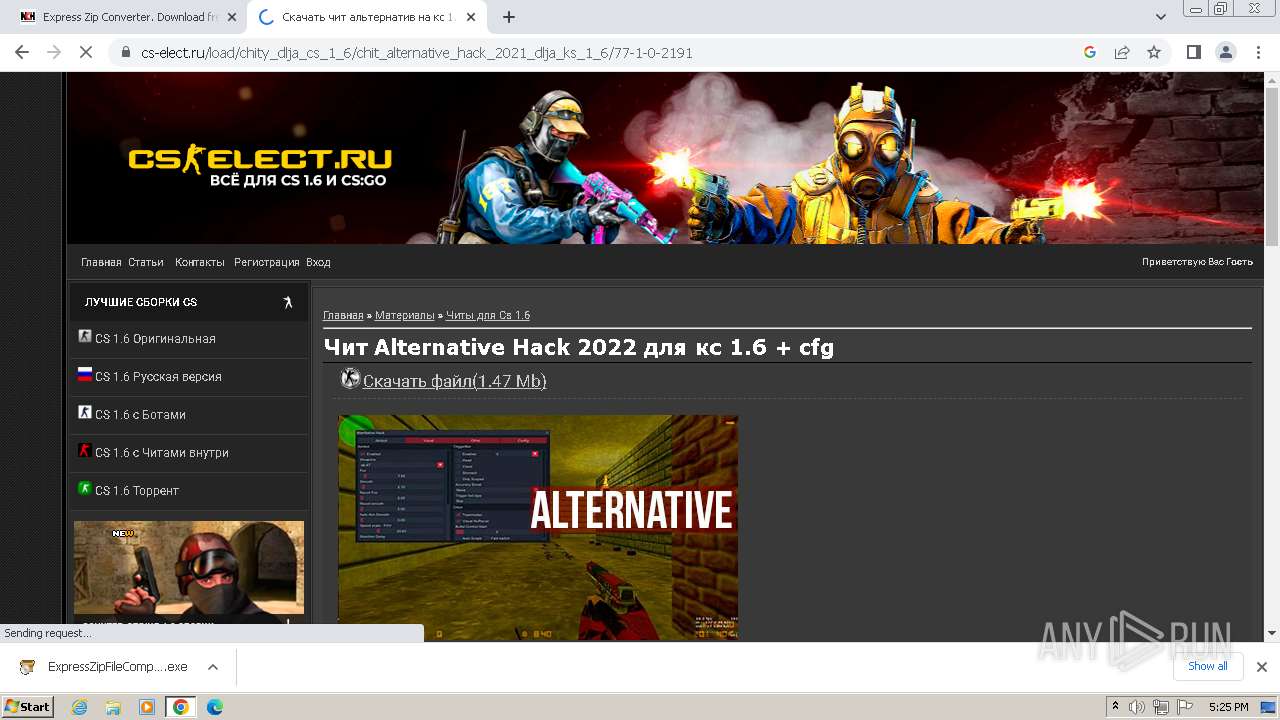Show hidden tray icons arrow
1280x720 pixels.
click(1115, 707)
